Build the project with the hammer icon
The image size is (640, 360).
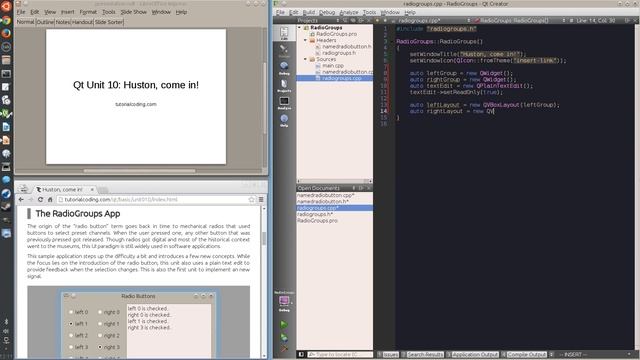pos(284,349)
